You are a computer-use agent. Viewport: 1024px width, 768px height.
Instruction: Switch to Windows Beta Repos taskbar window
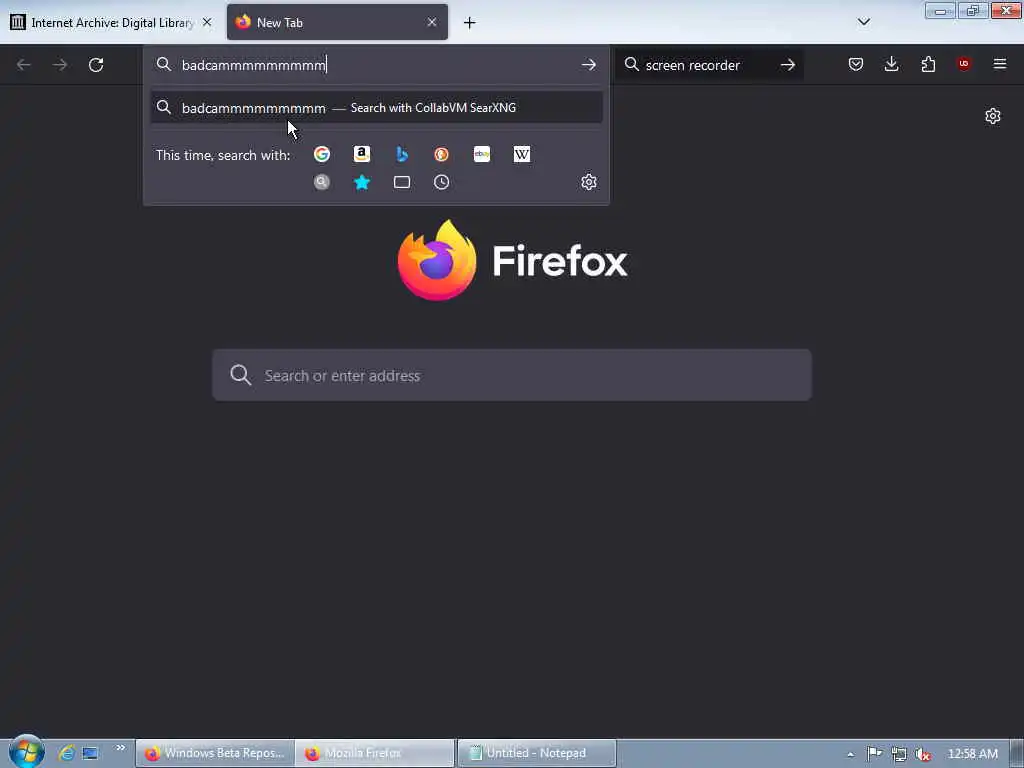[216, 754]
